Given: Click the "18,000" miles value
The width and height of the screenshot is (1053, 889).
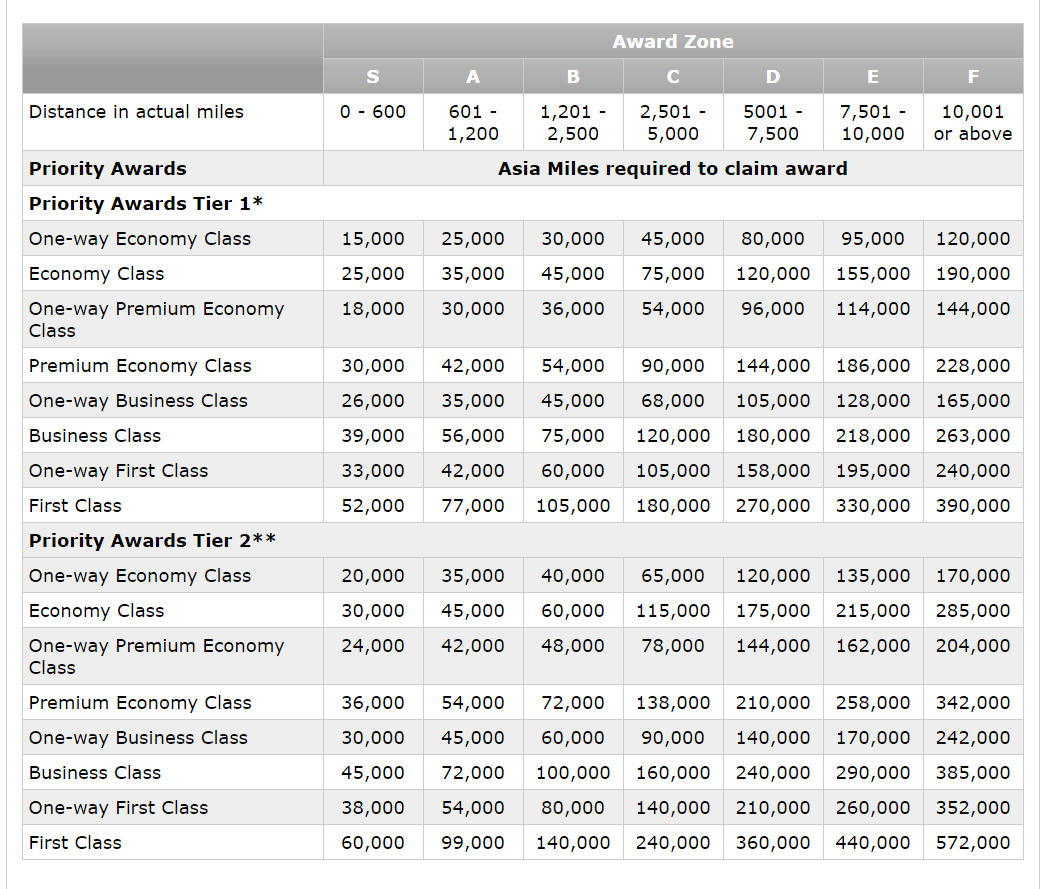Looking at the screenshot, I should 373,308.
